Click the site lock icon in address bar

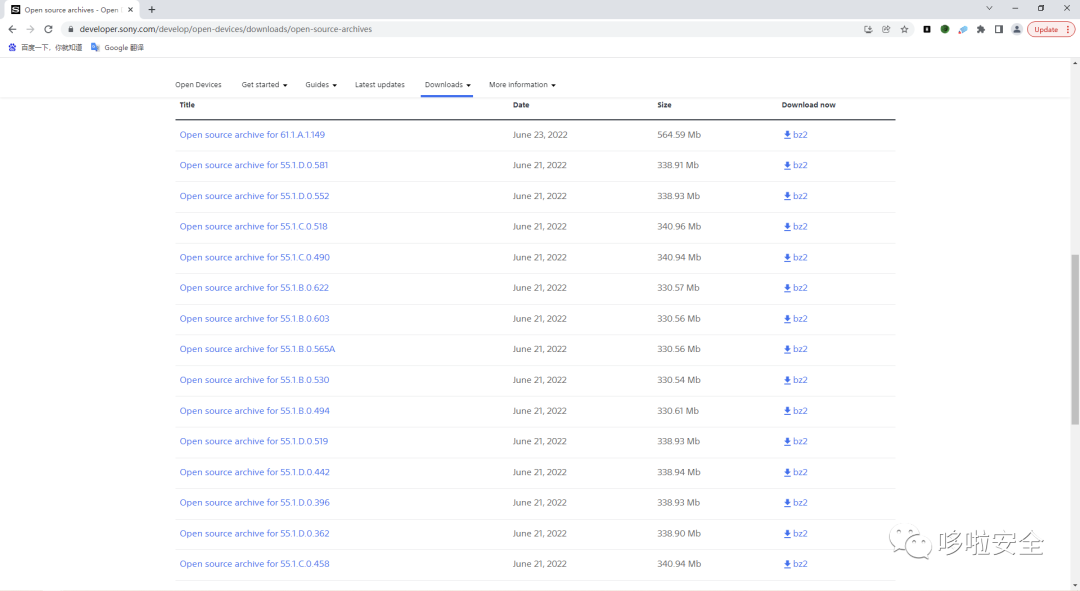pyautogui.click(x=70, y=29)
